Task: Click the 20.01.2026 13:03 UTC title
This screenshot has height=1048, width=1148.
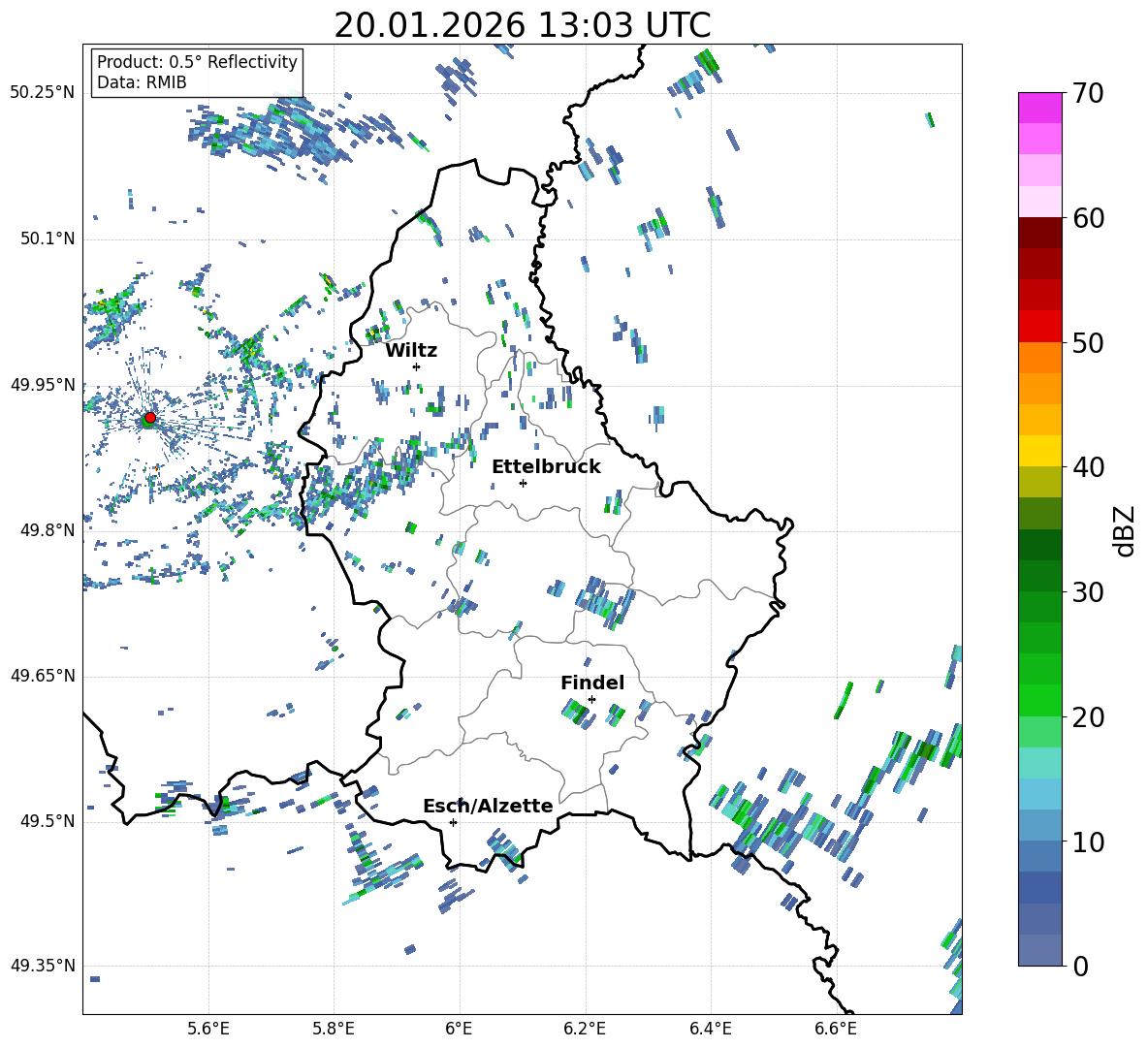Action: tap(522, 25)
